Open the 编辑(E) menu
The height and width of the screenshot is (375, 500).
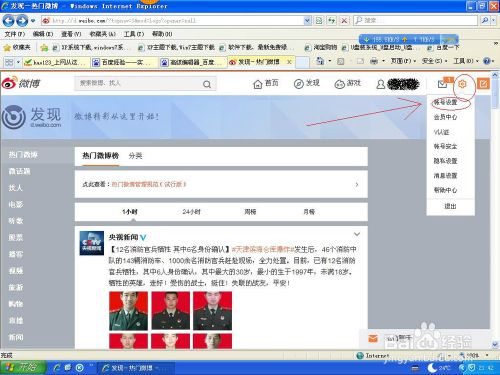click(43, 34)
